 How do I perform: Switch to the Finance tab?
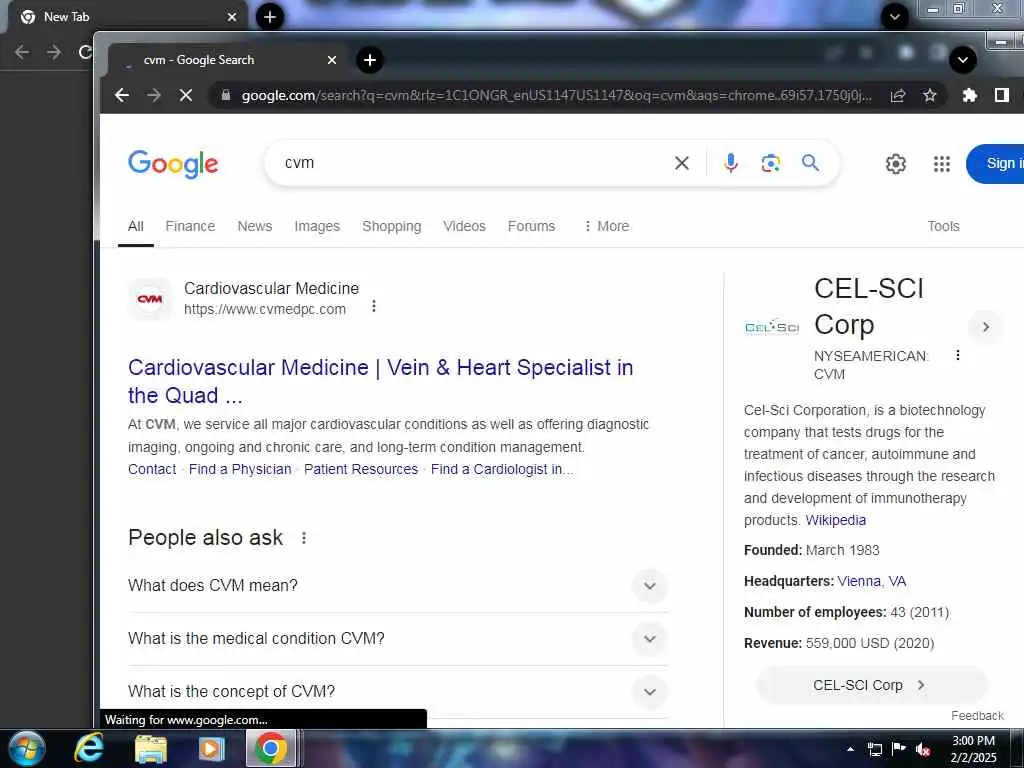click(x=190, y=226)
